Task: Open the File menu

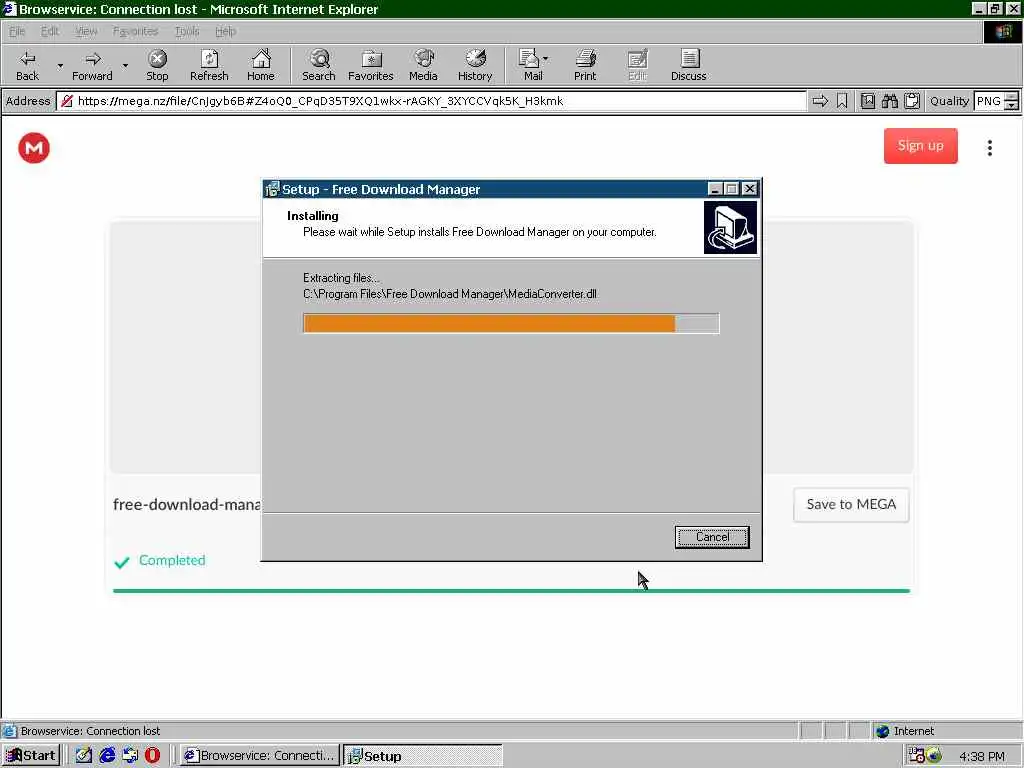Action: point(17,31)
